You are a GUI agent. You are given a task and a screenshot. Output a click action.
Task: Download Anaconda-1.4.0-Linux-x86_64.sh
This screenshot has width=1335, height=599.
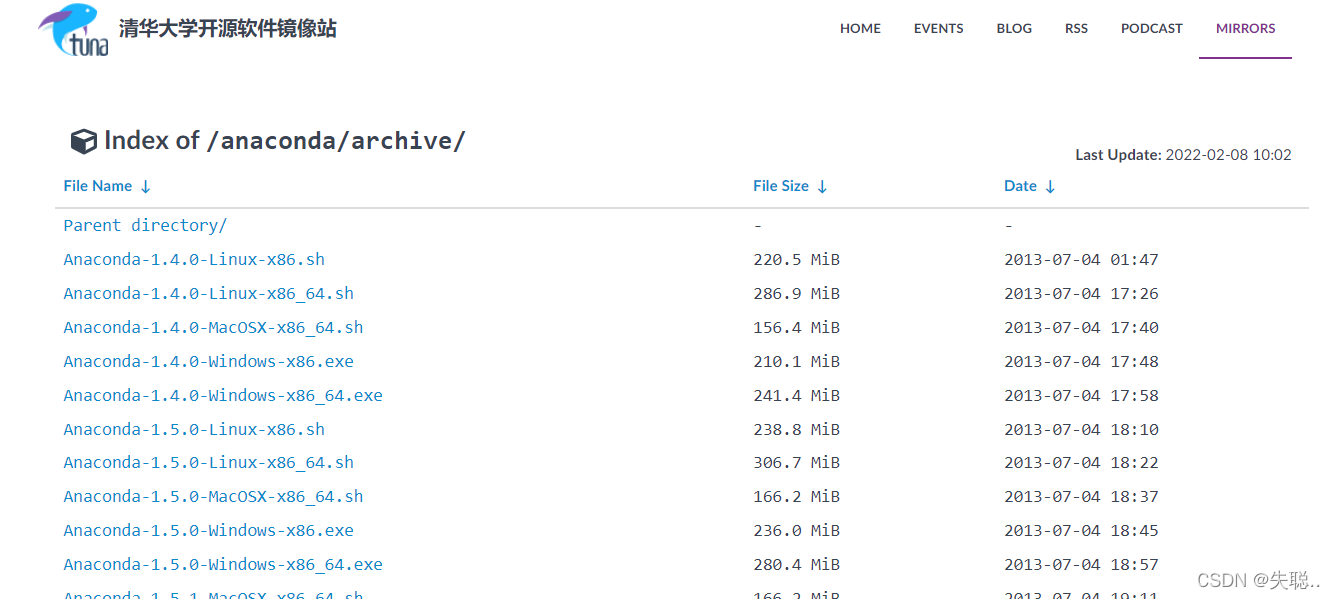pos(208,293)
